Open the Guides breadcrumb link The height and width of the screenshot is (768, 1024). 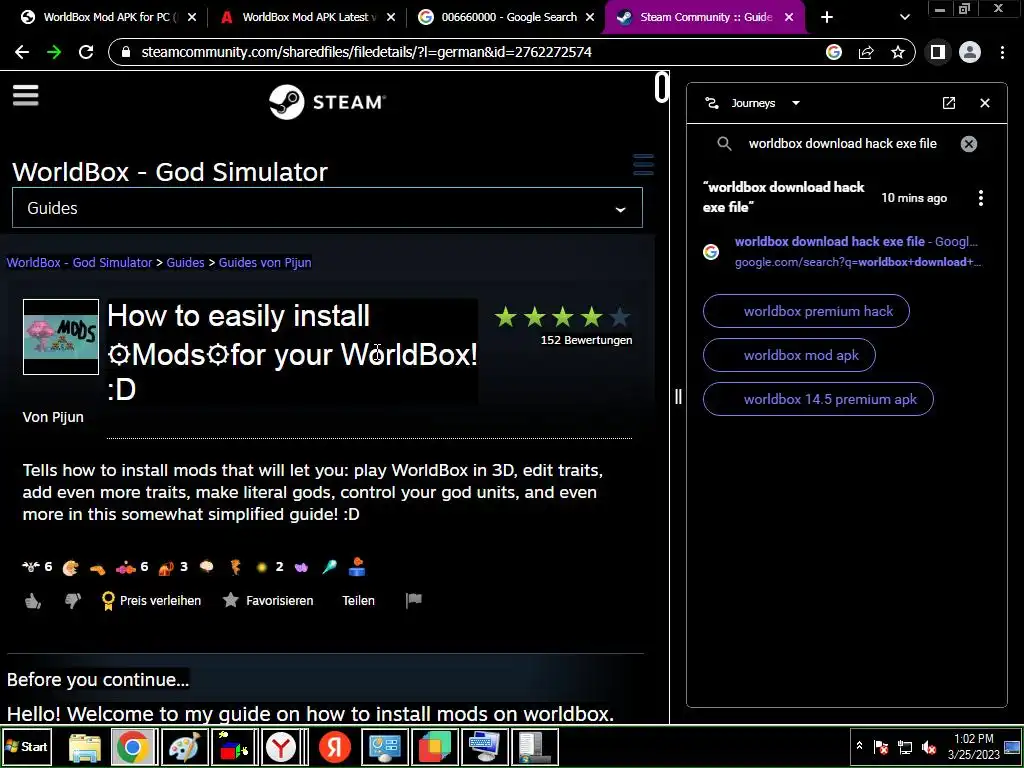(185, 263)
